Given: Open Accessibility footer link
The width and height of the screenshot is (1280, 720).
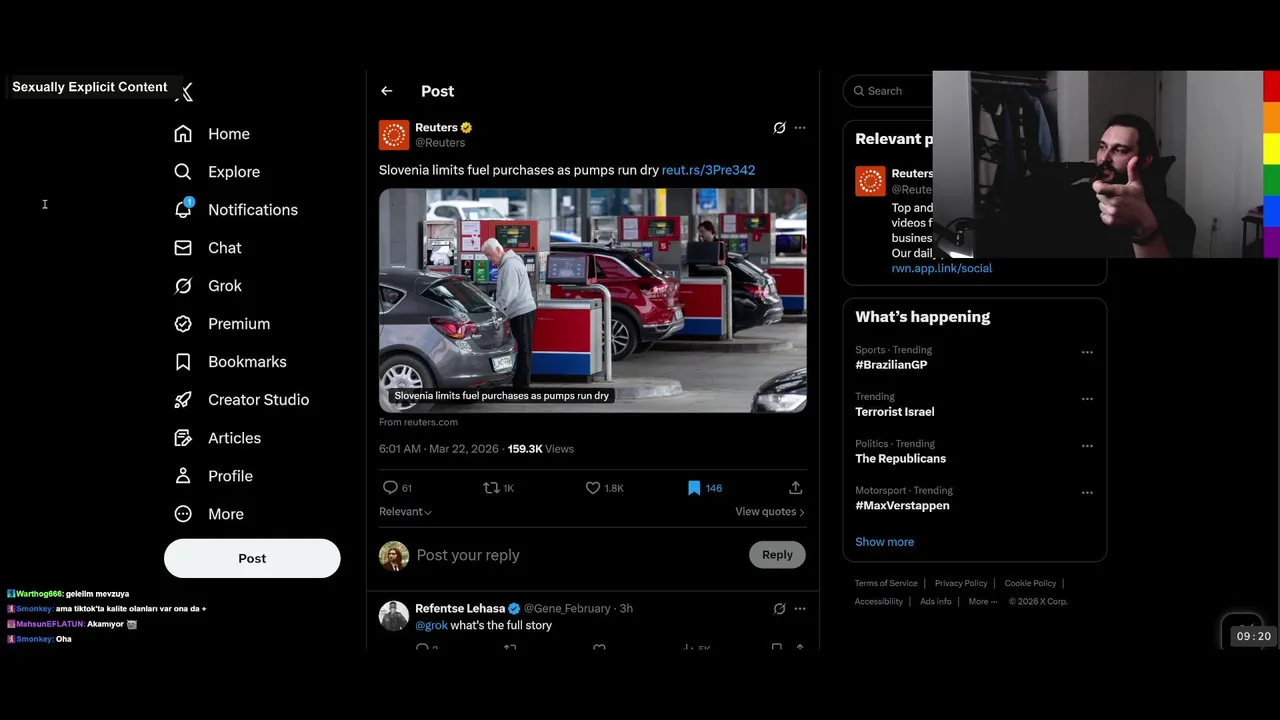Looking at the screenshot, I should click(x=879, y=602).
